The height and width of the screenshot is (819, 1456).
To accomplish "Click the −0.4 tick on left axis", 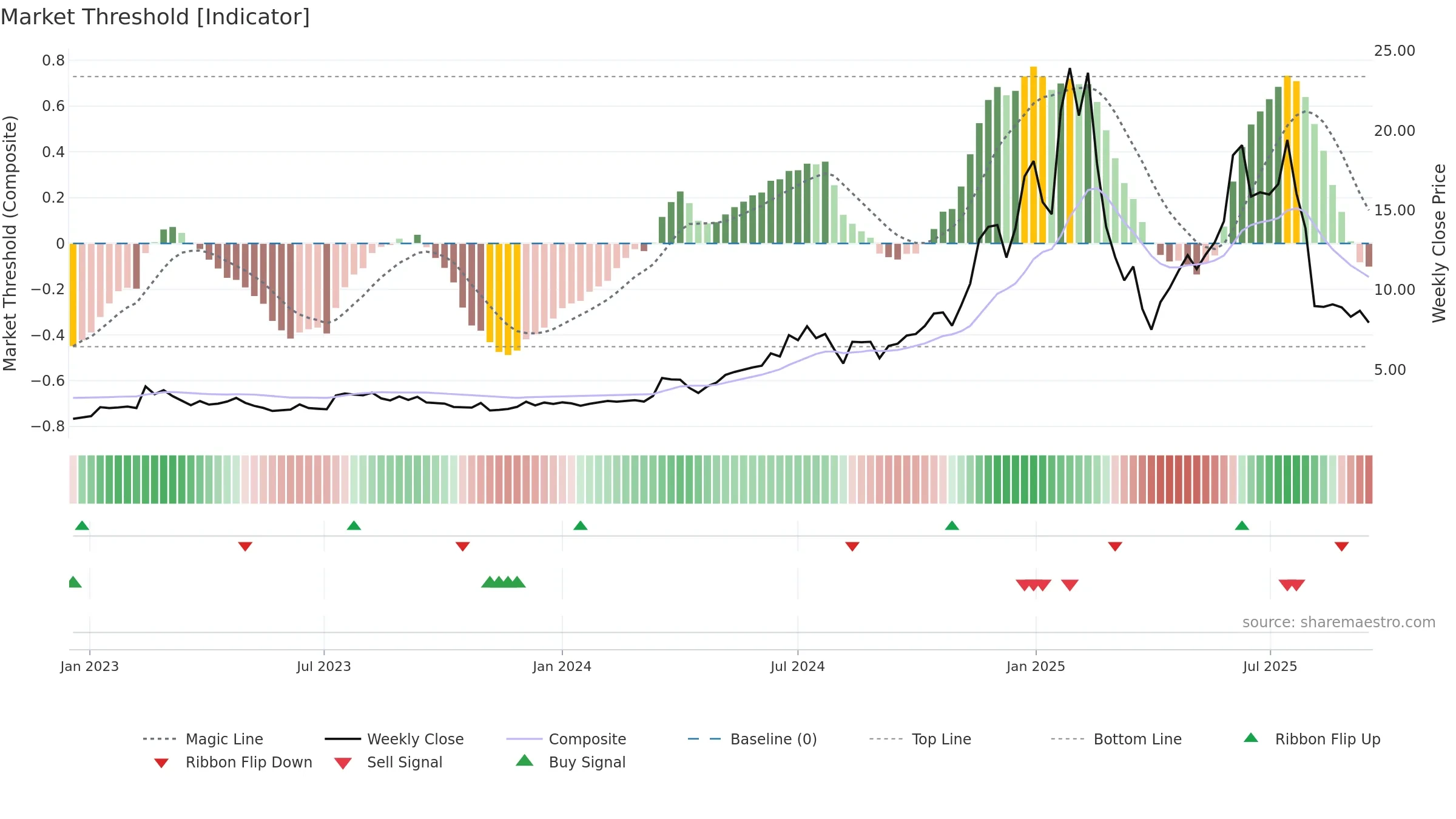I will coord(48,335).
